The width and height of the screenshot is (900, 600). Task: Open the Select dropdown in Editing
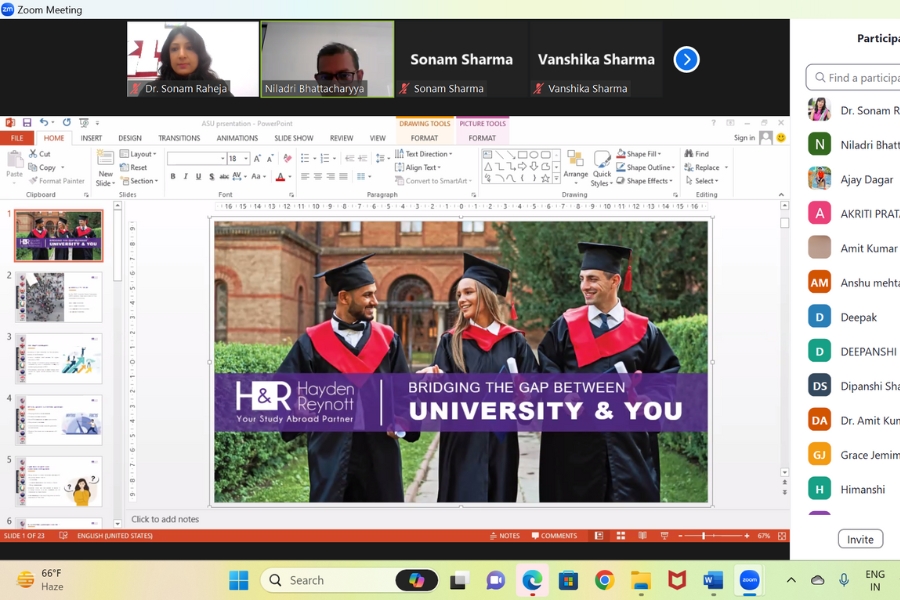point(701,181)
